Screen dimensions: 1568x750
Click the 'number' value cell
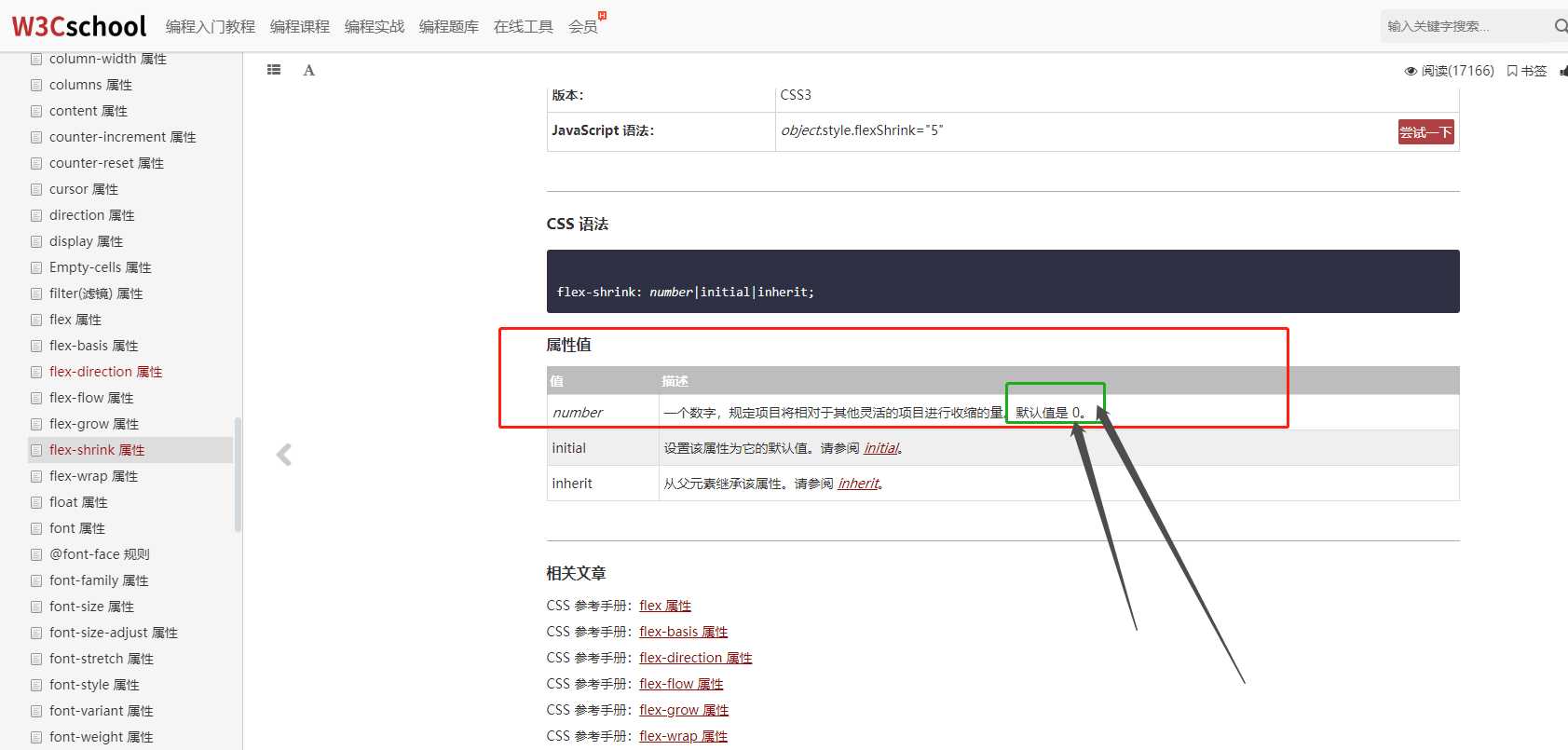(603, 412)
